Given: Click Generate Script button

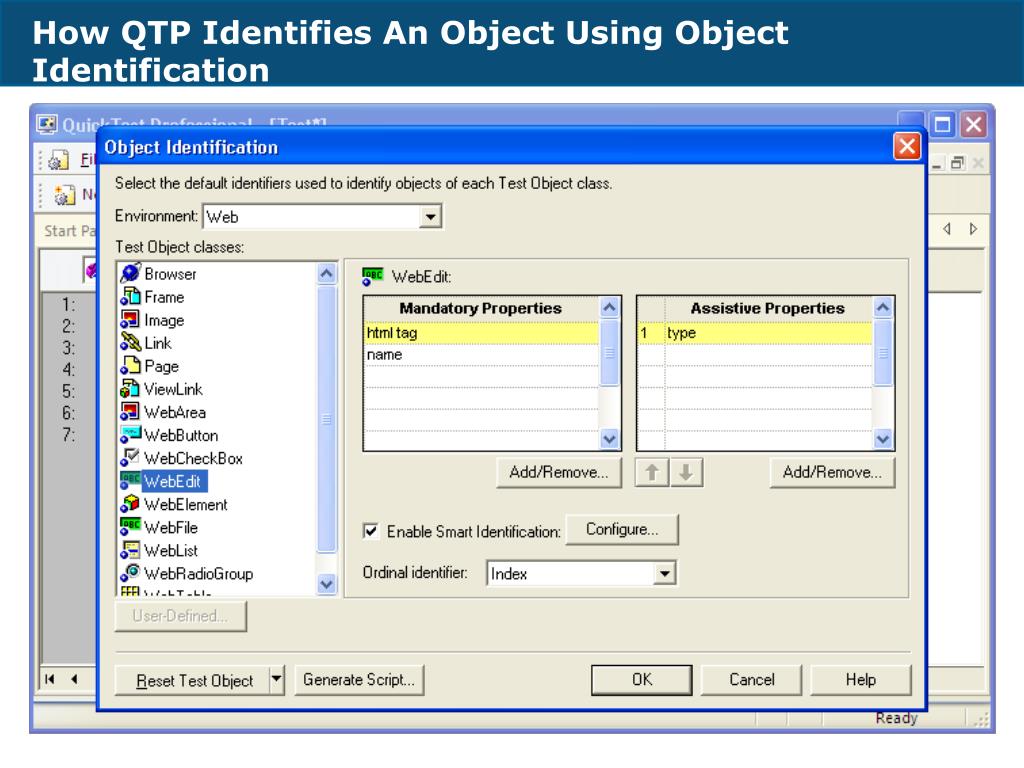Looking at the screenshot, I should tap(359, 680).
